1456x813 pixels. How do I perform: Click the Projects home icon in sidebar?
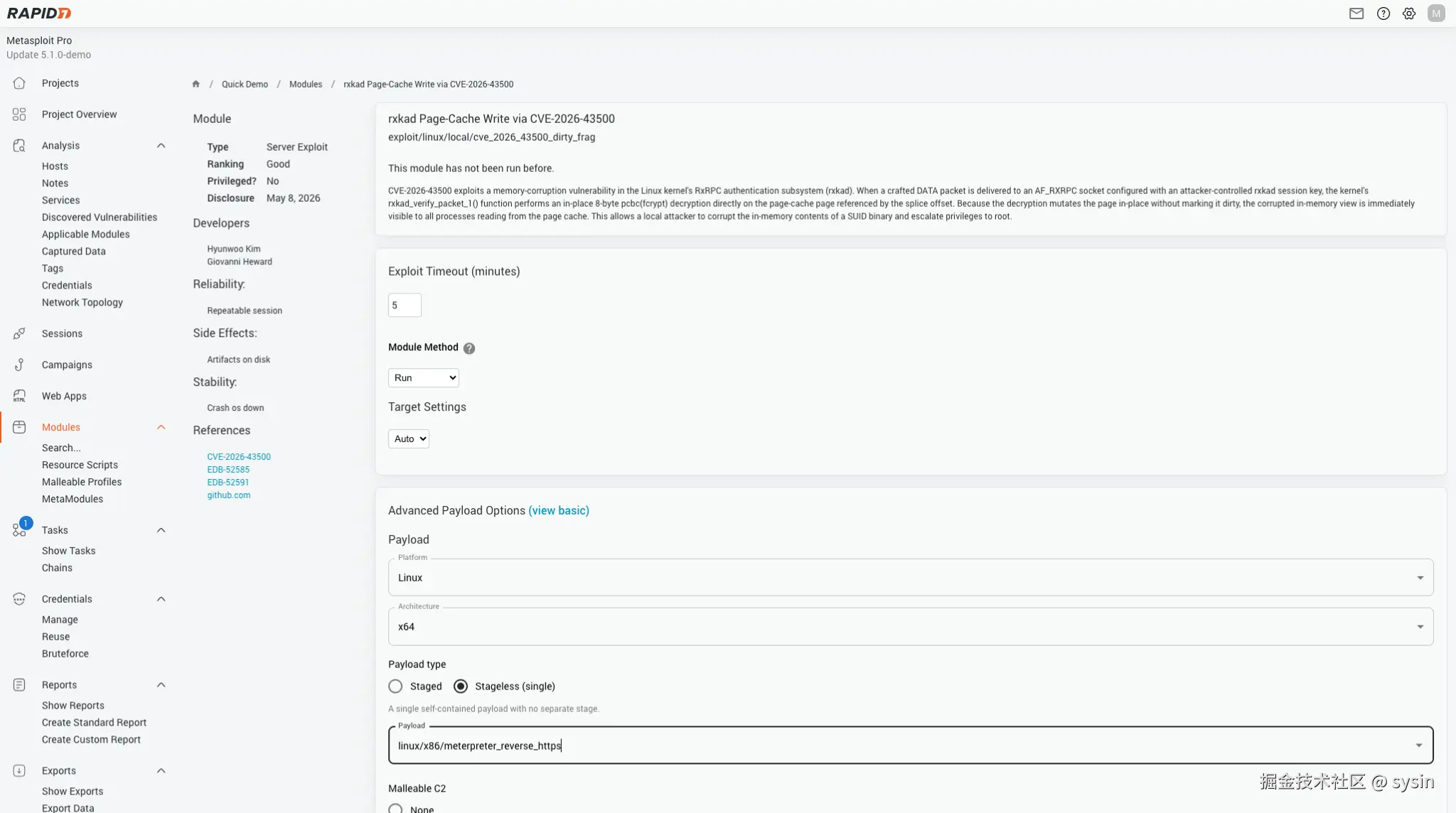[x=19, y=83]
